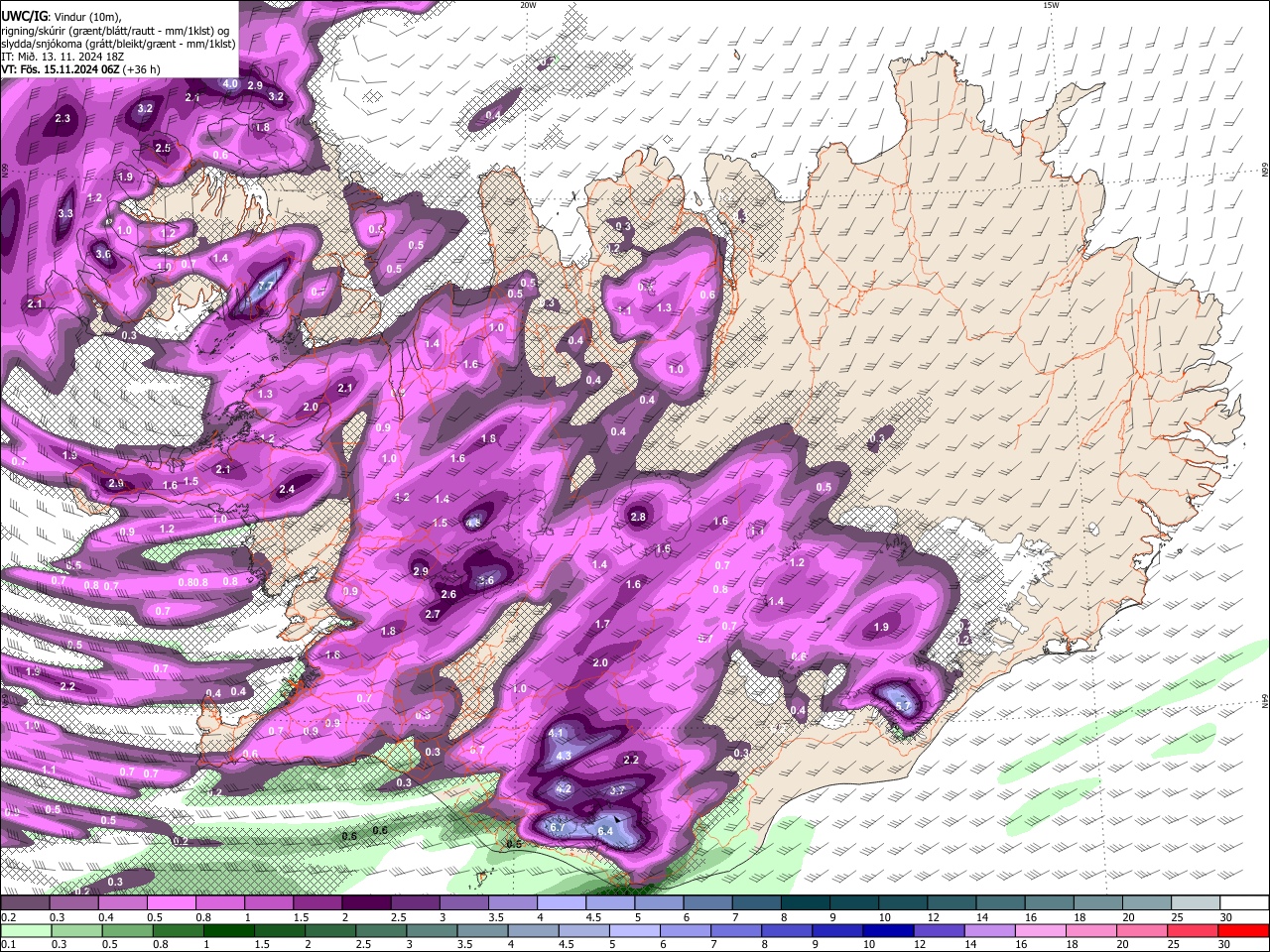Click the 6.7 precipitation value on the south coast
This screenshot has height=952, width=1270.
[x=557, y=827]
